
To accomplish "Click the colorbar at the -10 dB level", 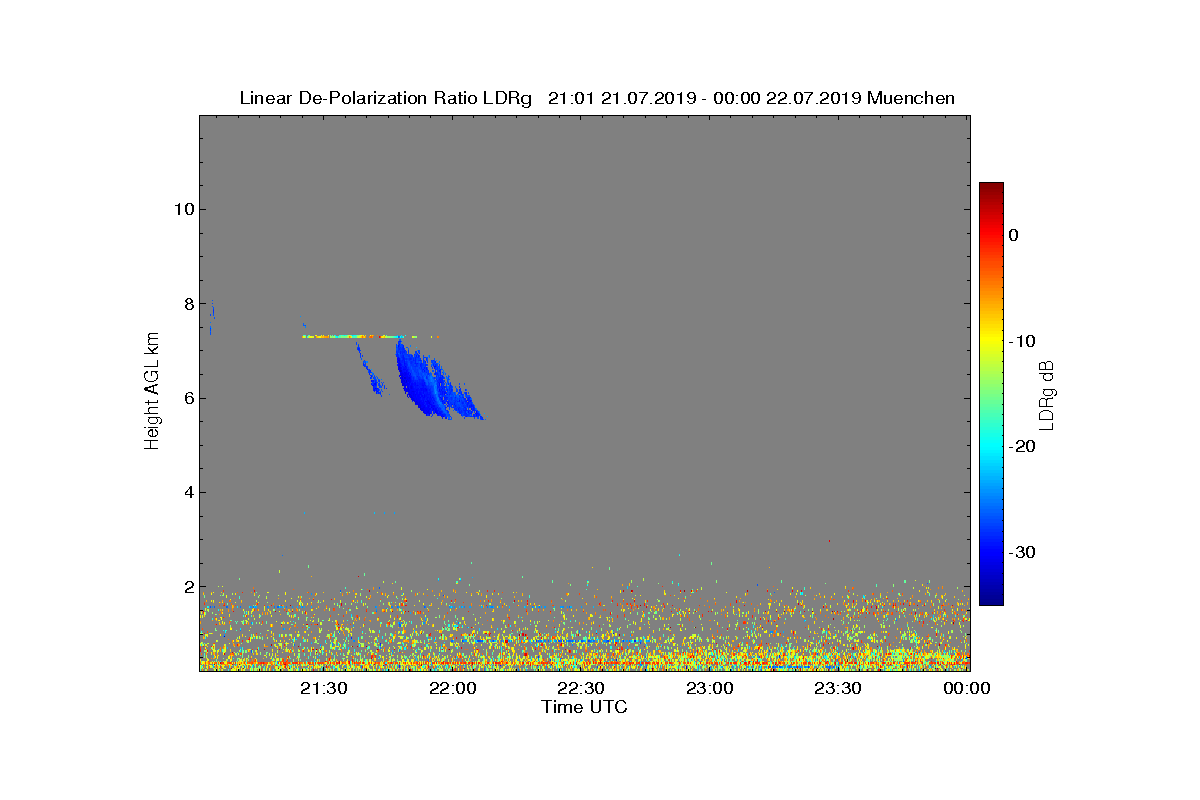I will point(991,341).
